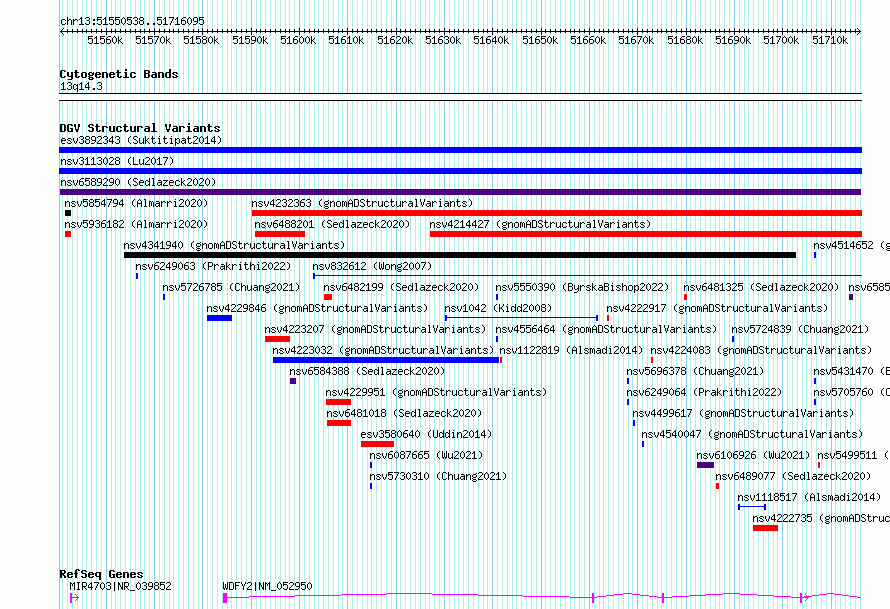The width and height of the screenshot is (890, 609).
Task: Click the red bar under nsv4222735
Action: 765,528
